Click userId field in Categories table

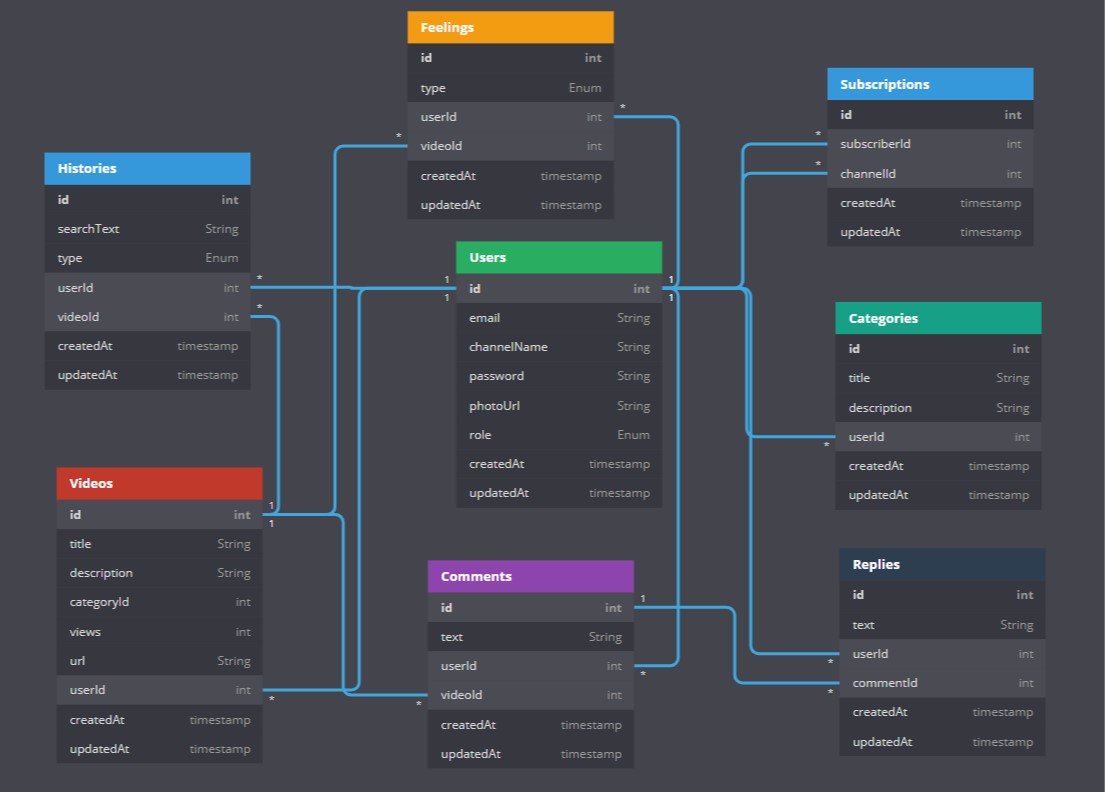pos(938,437)
